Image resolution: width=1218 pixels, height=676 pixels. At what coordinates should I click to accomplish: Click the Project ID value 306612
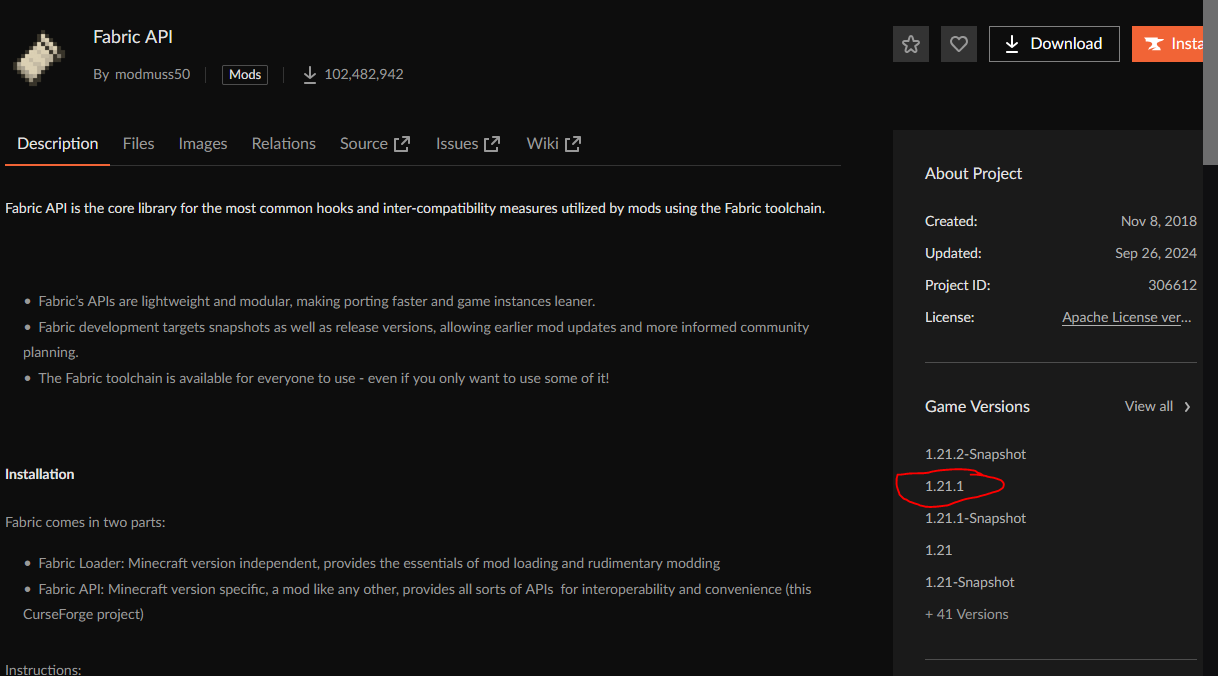pyautogui.click(x=1172, y=285)
